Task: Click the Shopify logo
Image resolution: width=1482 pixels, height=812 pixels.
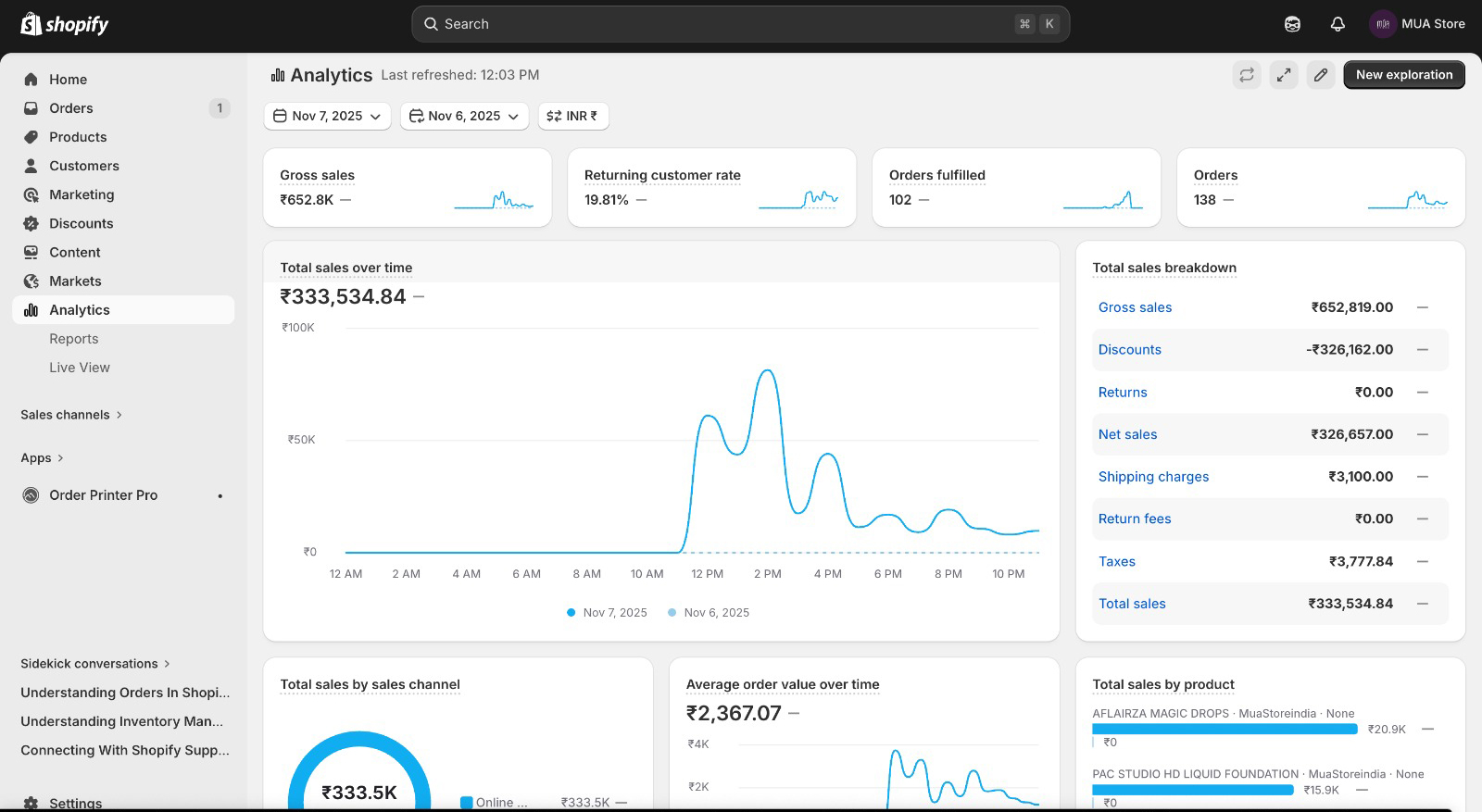Action: 65,24
